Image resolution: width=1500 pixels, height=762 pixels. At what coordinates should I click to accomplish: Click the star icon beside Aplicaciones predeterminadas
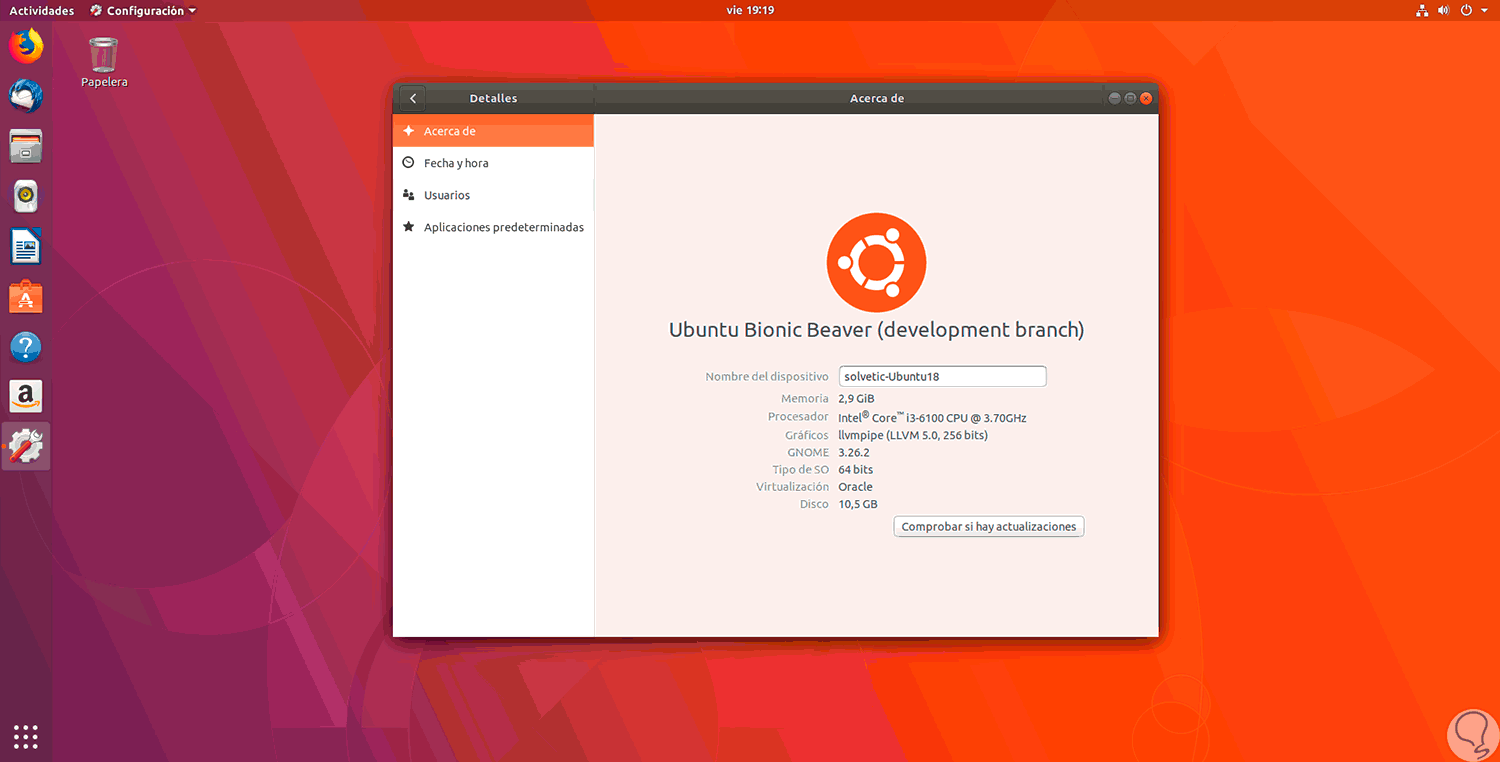click(408, 227)
